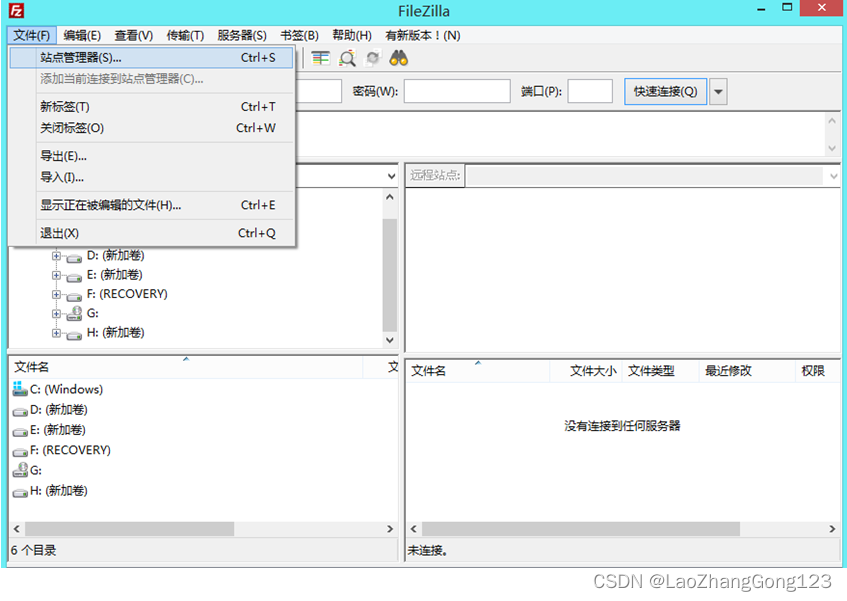Click remote file list scroll-right arrow
Screen dimensions: 847x601
(832, 529)
